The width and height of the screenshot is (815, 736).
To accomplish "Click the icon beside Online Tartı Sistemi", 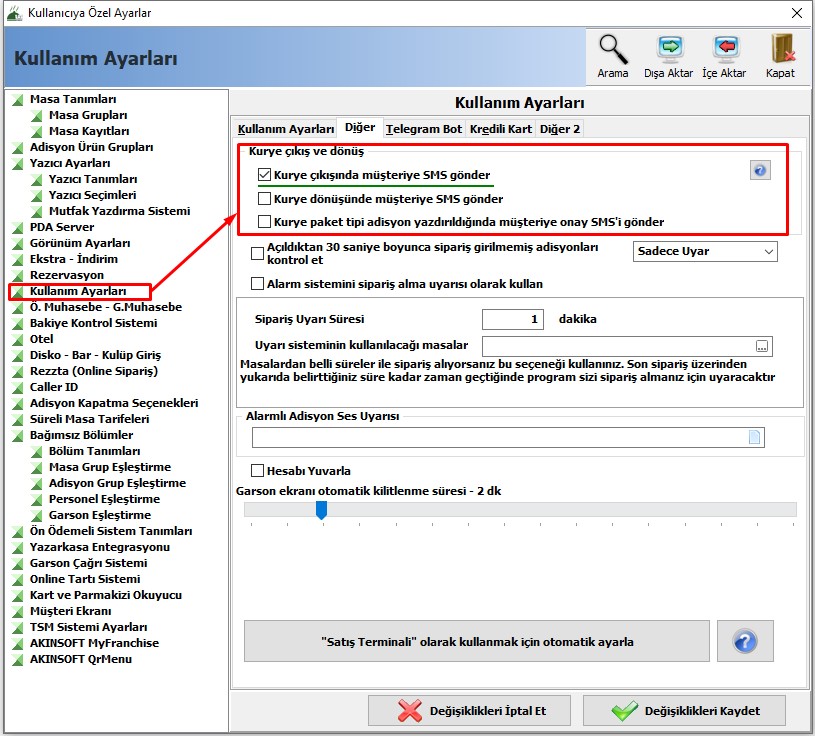I will 18,579.
